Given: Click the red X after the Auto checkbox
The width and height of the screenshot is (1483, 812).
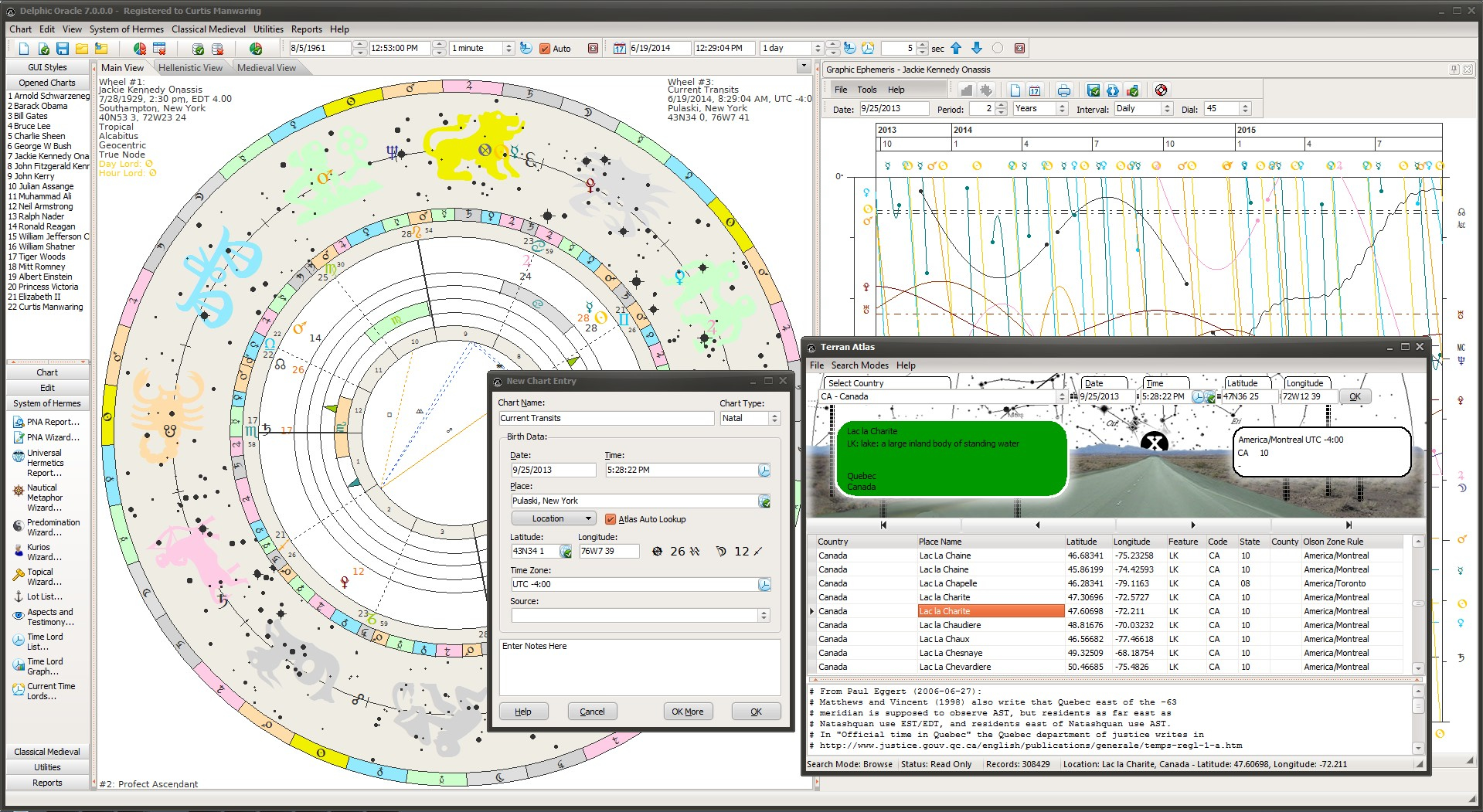Looking at the screenshot, I should point(593,49).
